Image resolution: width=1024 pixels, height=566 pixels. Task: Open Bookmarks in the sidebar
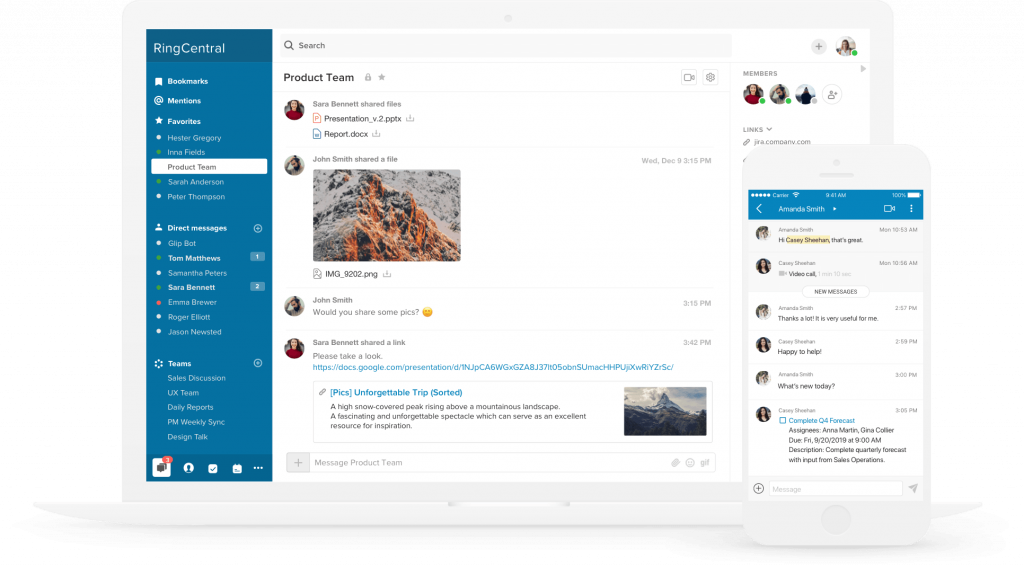coord(181,82)
